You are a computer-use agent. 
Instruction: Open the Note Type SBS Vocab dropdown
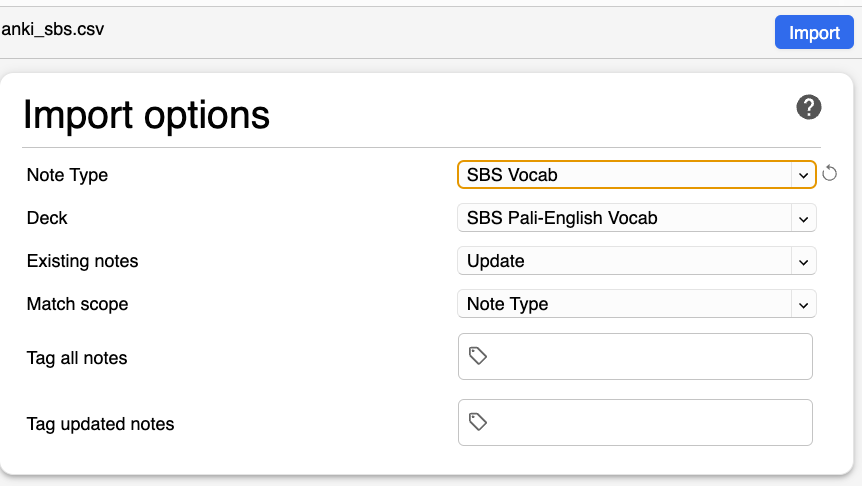point(637,175)
